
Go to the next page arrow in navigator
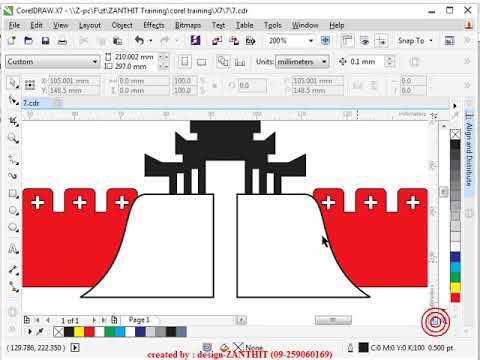point(94,320)
